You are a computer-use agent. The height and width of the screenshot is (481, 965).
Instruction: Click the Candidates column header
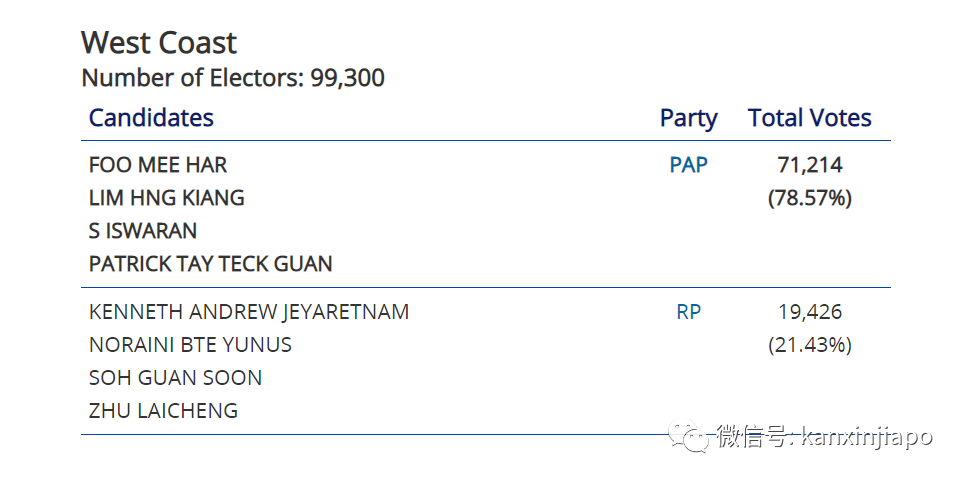(x=151, y=118)
